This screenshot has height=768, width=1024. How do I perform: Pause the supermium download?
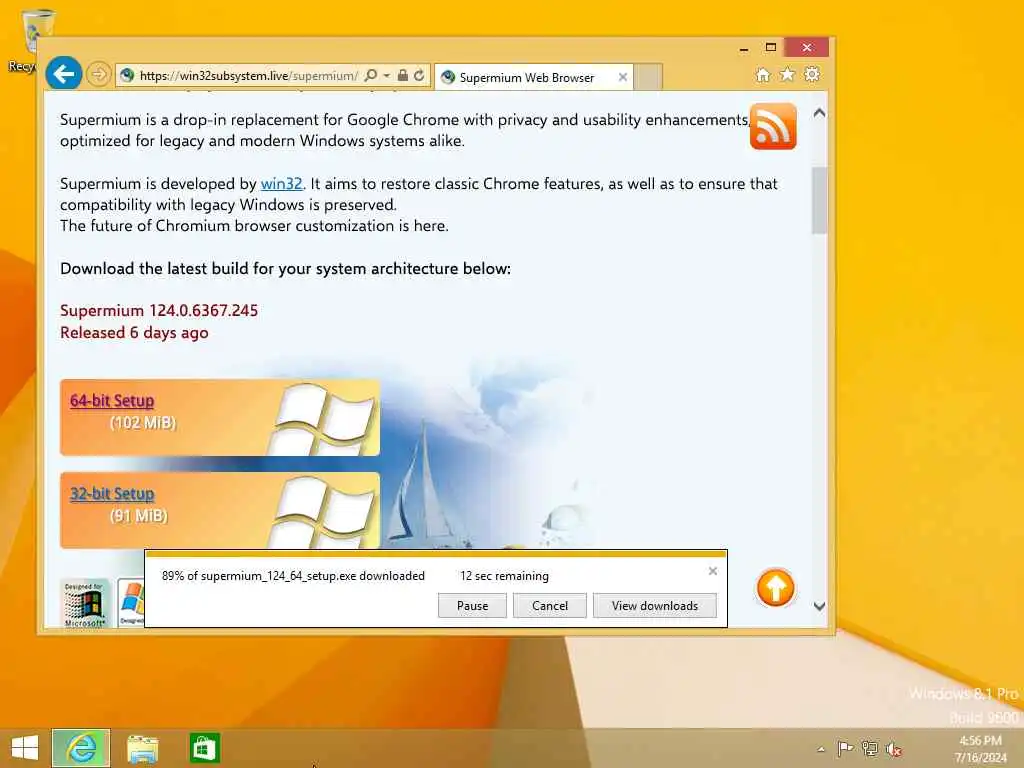tap(472, 605)
